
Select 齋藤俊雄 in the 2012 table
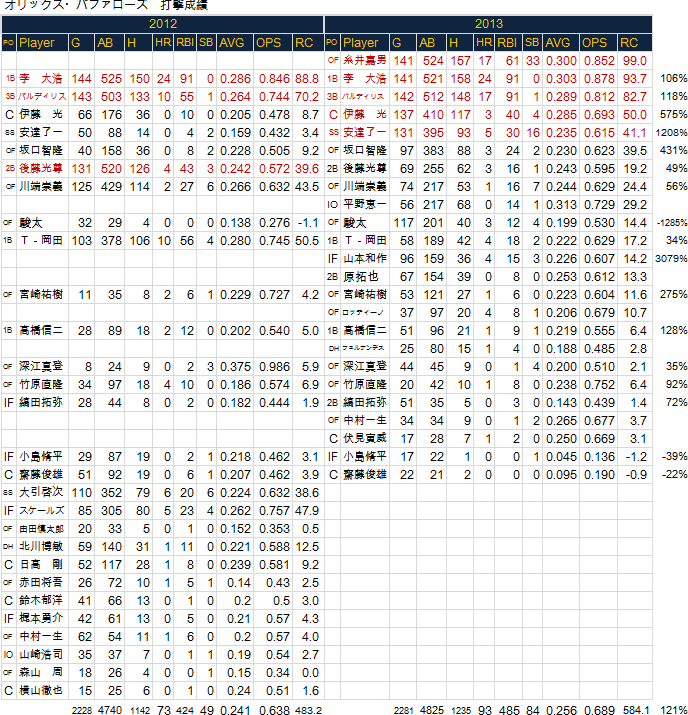click(41, 475)
